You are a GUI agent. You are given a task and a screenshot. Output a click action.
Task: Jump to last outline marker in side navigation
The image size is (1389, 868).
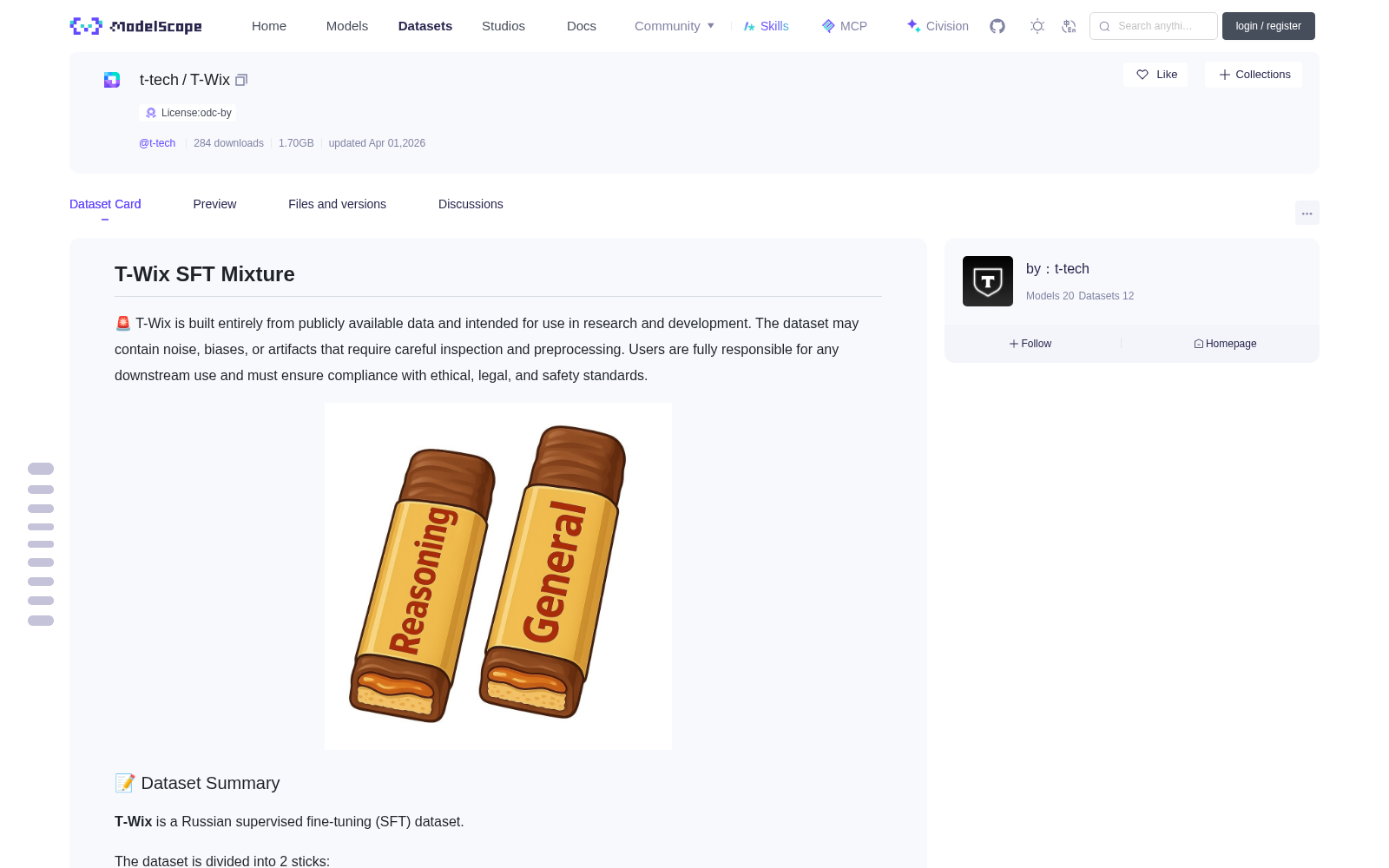pos(41,621)
